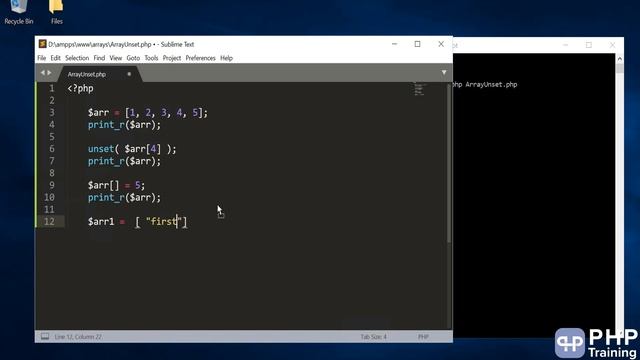Click the Line 12, Column 22 status text
The image size is (640, 360).
coord(78,337)
